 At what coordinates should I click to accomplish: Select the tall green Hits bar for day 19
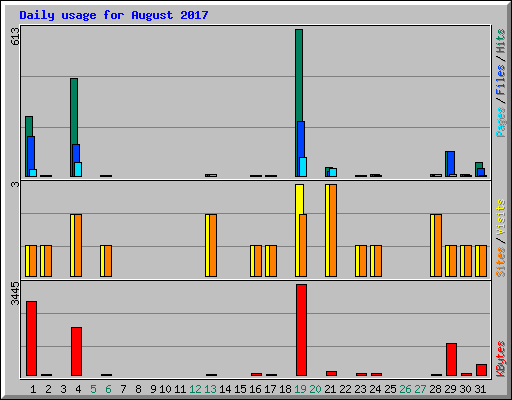299,75
